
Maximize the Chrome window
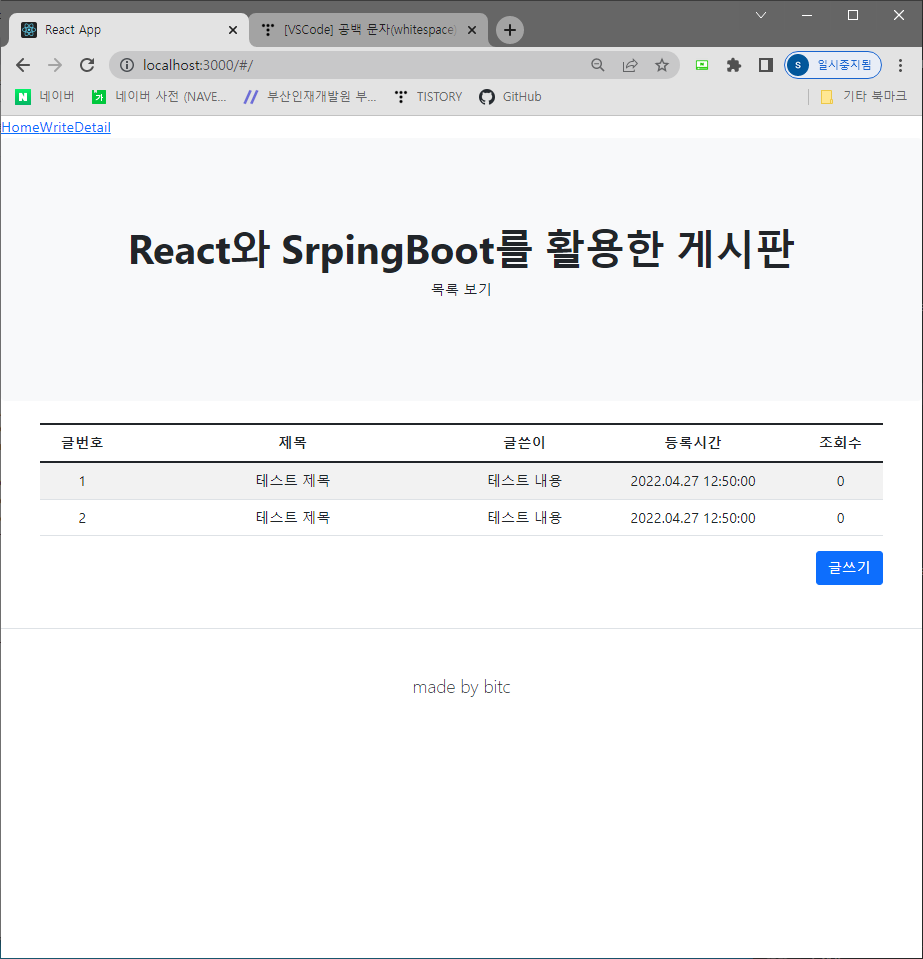coord(853,15)
